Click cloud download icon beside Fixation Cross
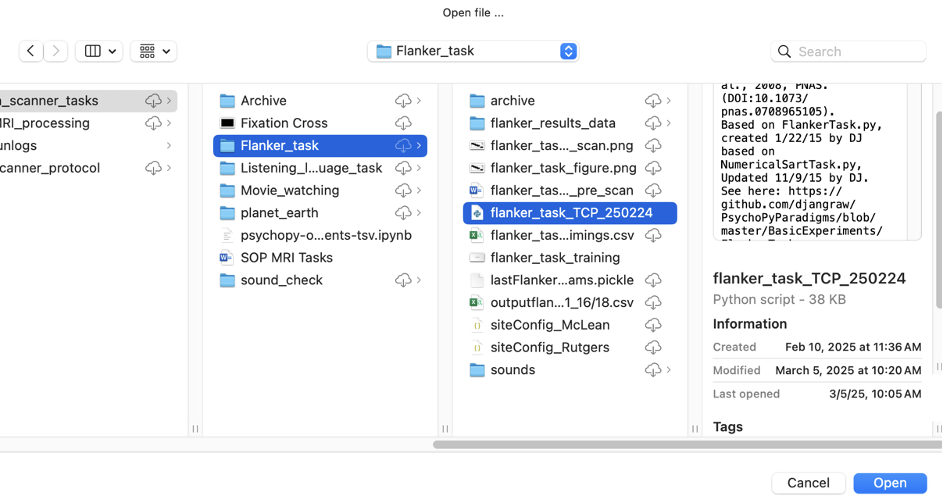The image size is (942, 500). point(403,123)
